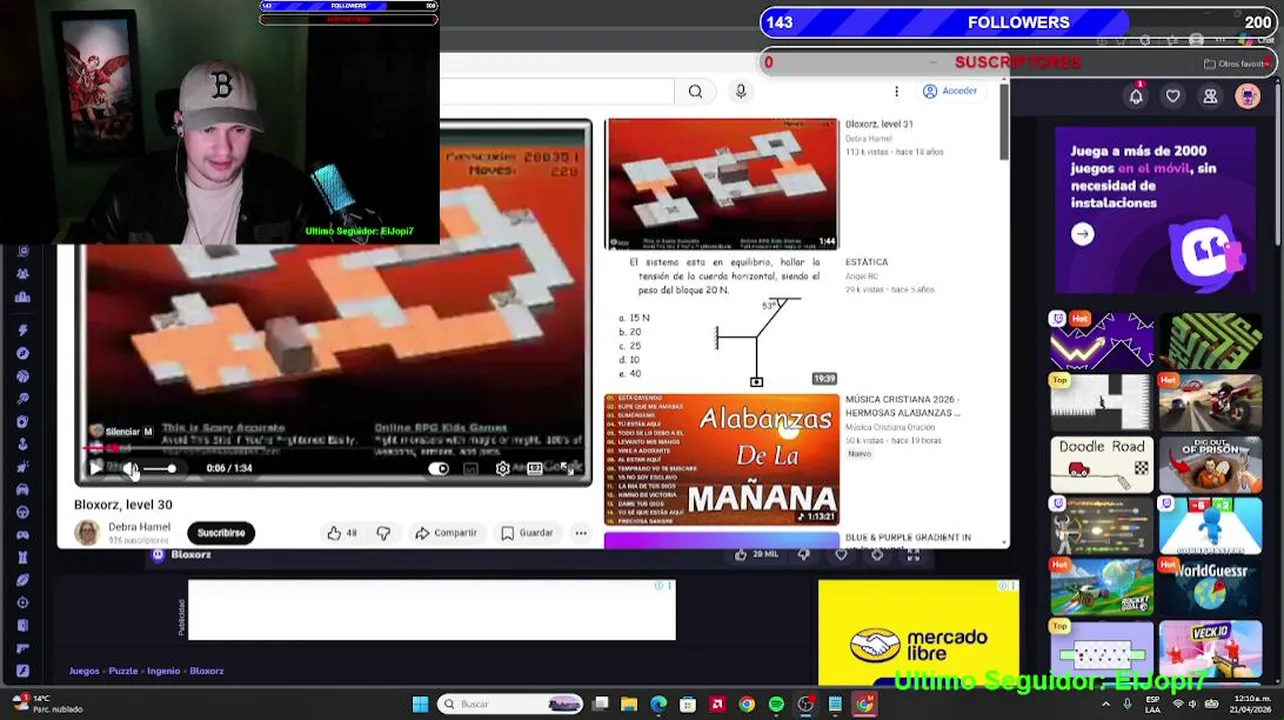The width and height of the screenshot is (1284, 720).
Task: Open OBS Studio from the taskbar
Action: click(805, 704)
